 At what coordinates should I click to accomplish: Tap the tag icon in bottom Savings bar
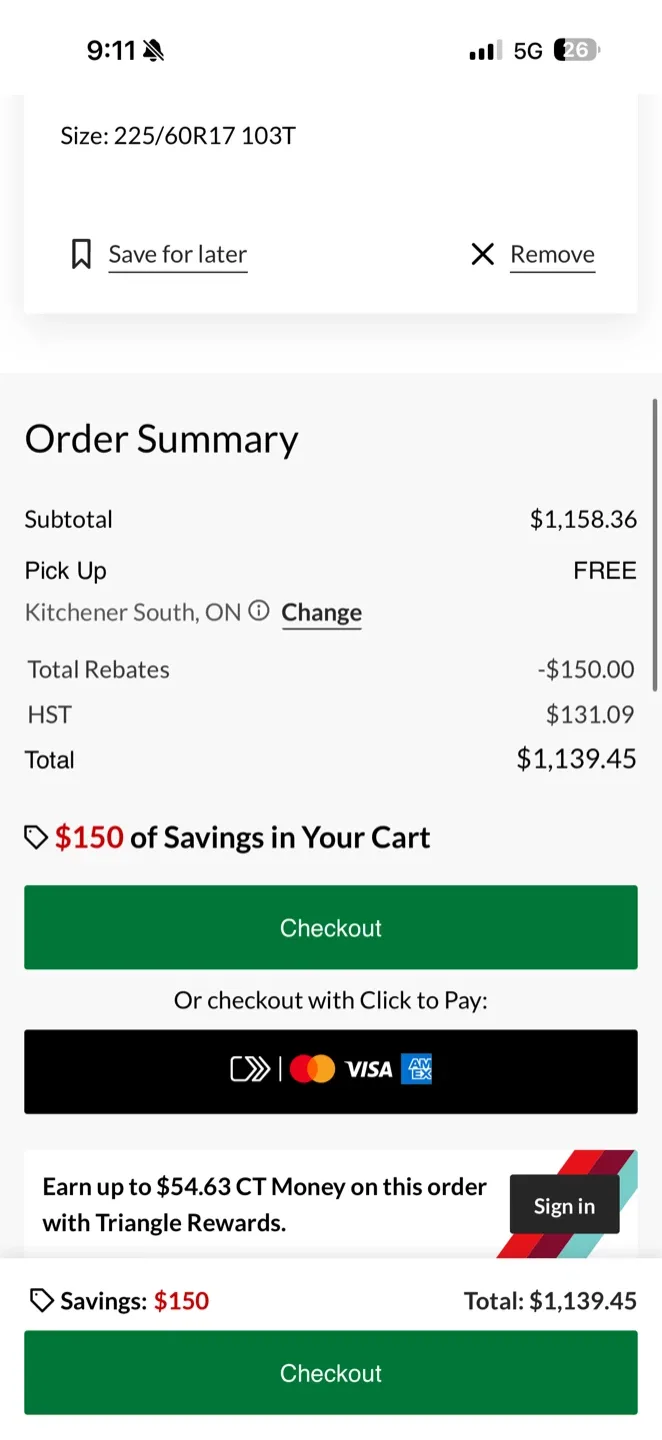point(41,1300)
